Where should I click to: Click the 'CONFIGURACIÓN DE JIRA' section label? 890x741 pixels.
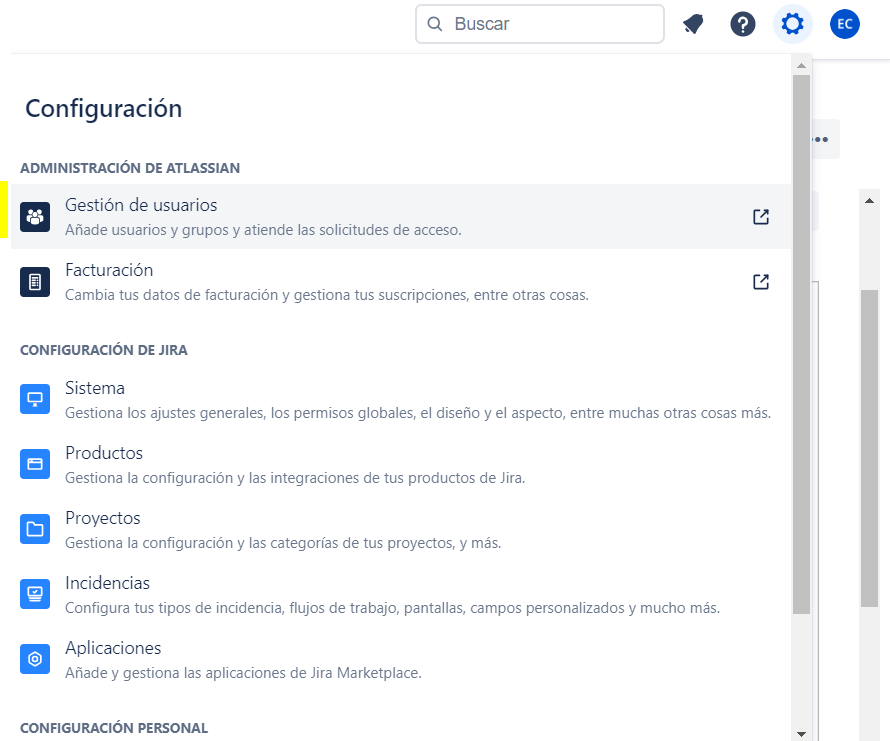point(104,350)
